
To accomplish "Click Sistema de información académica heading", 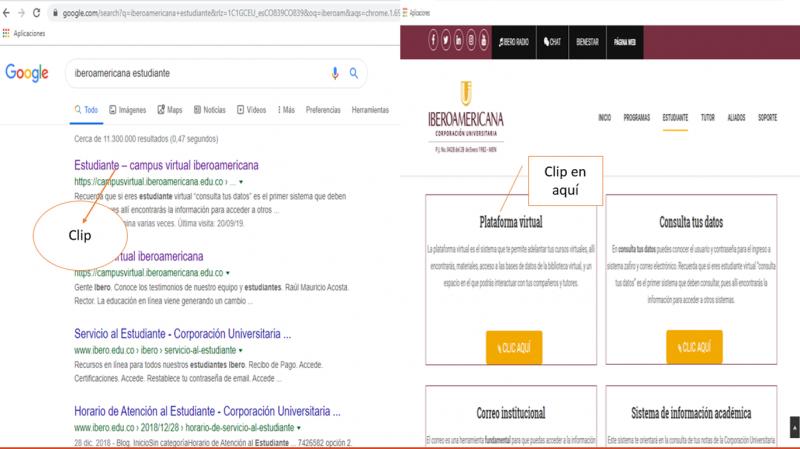I will 691,413.
